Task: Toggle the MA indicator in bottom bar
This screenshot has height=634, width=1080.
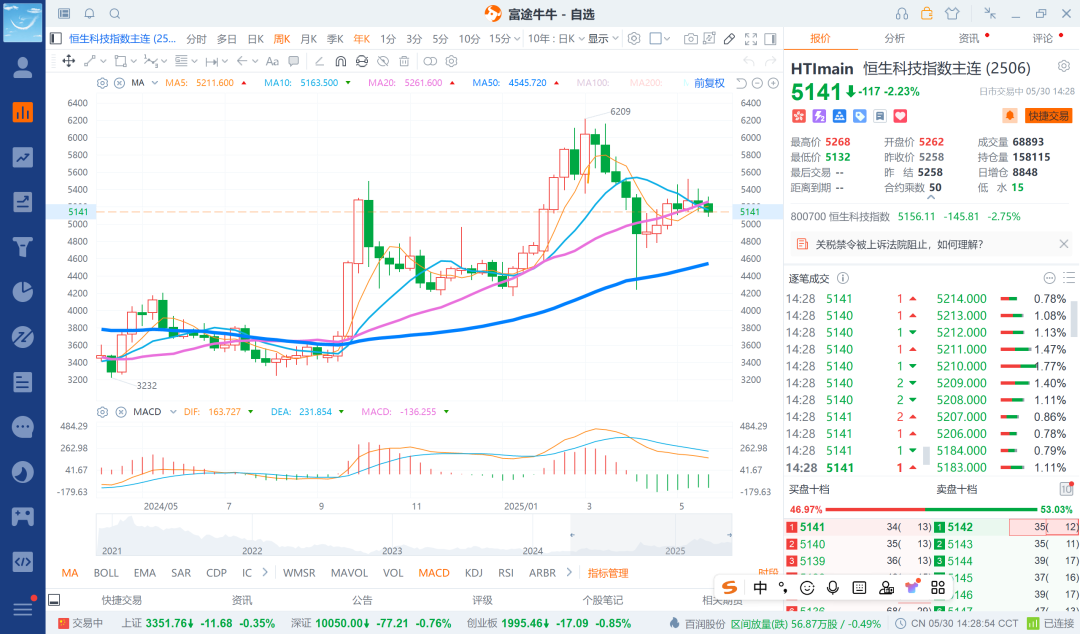Action: click(70, 573)
